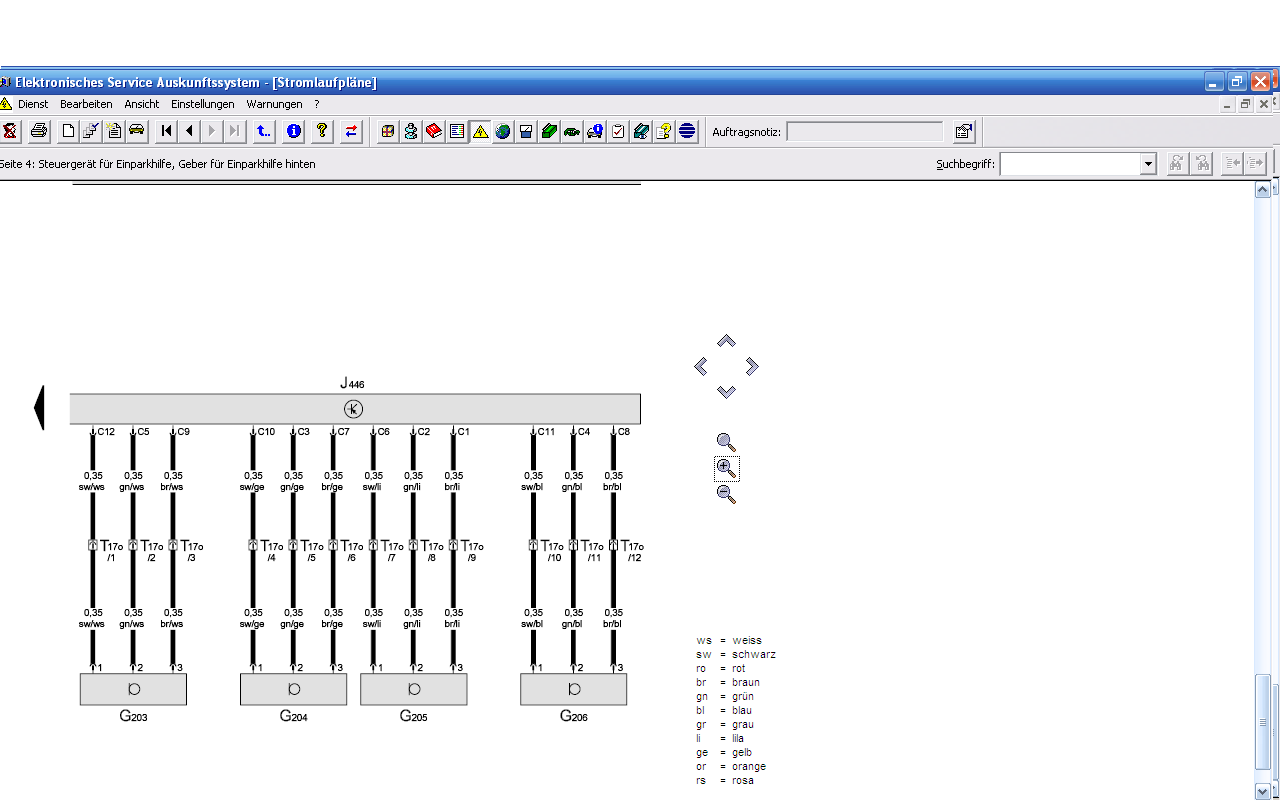Pan diagram up with the up chevron
1280x800 pixels.
click(726, 342)
